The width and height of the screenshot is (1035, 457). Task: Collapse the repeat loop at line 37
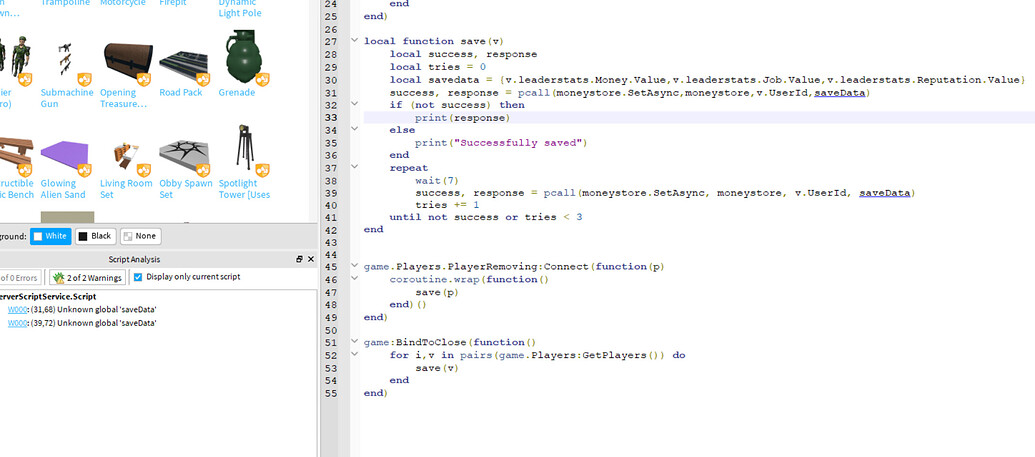tap(354, 168)
